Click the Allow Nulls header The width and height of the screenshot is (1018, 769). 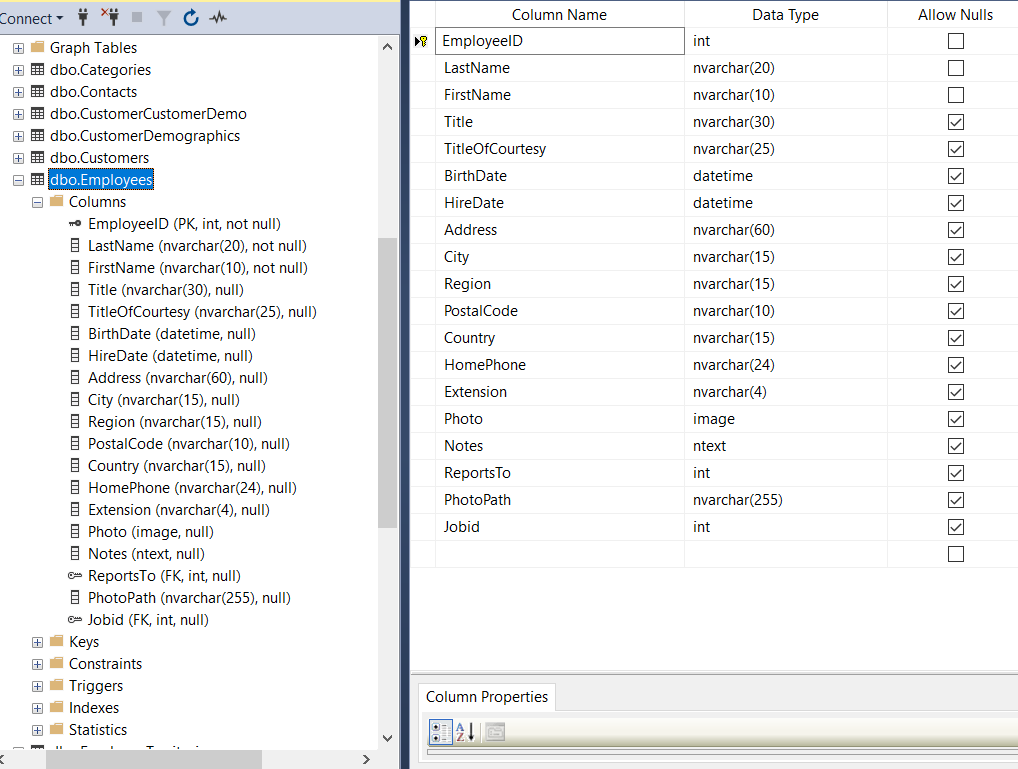[x=955, y=14]
